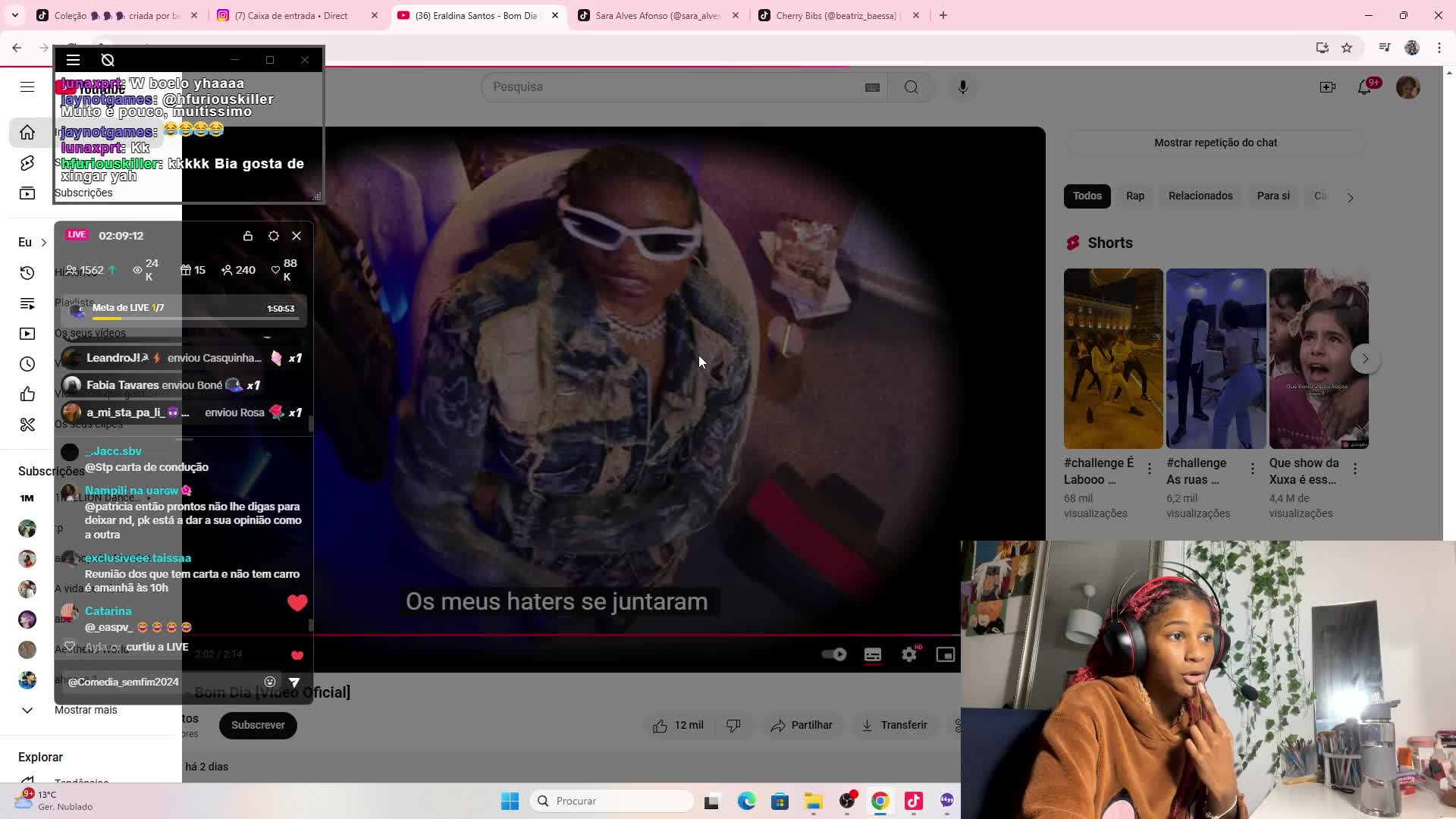
Task: Show next Shorts carousel arrow
Action: 1365,359
